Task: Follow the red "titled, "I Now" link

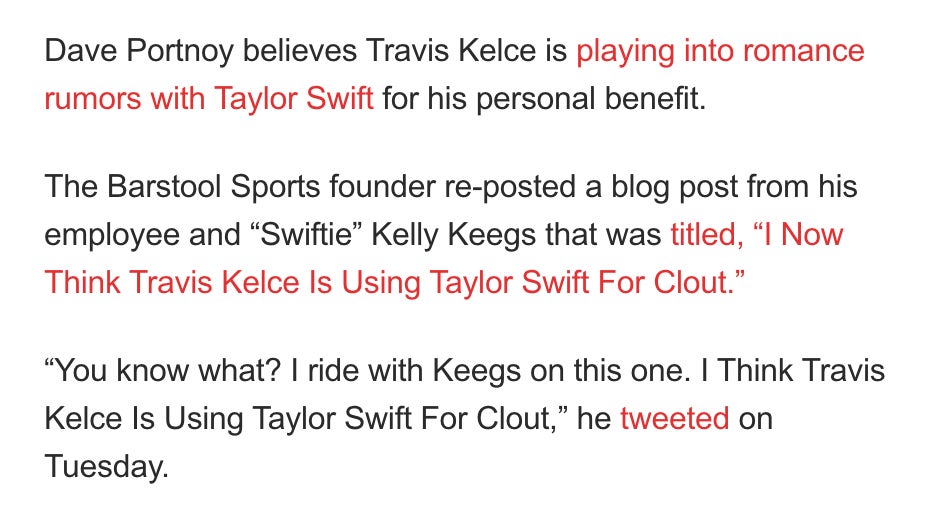Action: 757,235
